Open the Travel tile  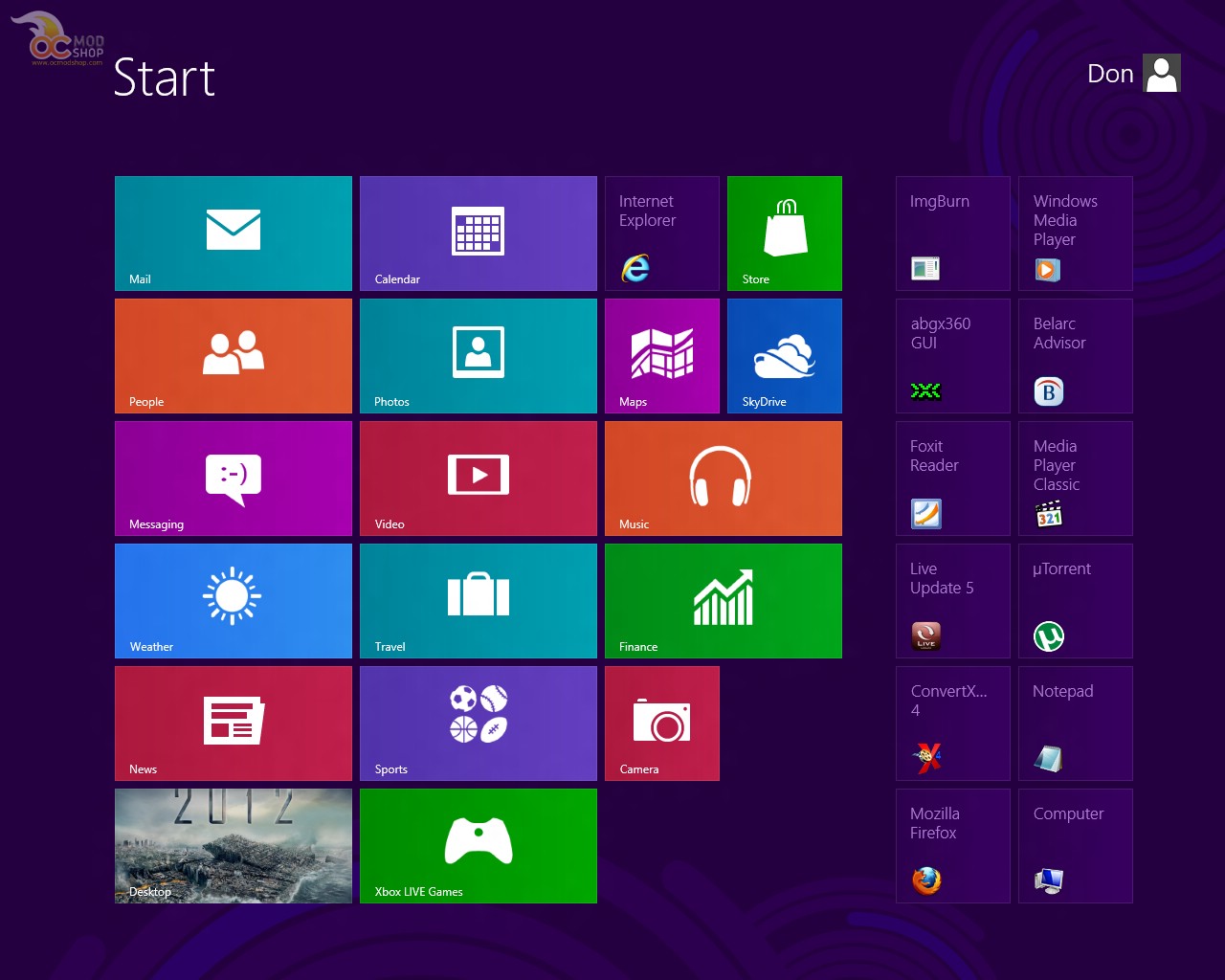coord(479,601)
